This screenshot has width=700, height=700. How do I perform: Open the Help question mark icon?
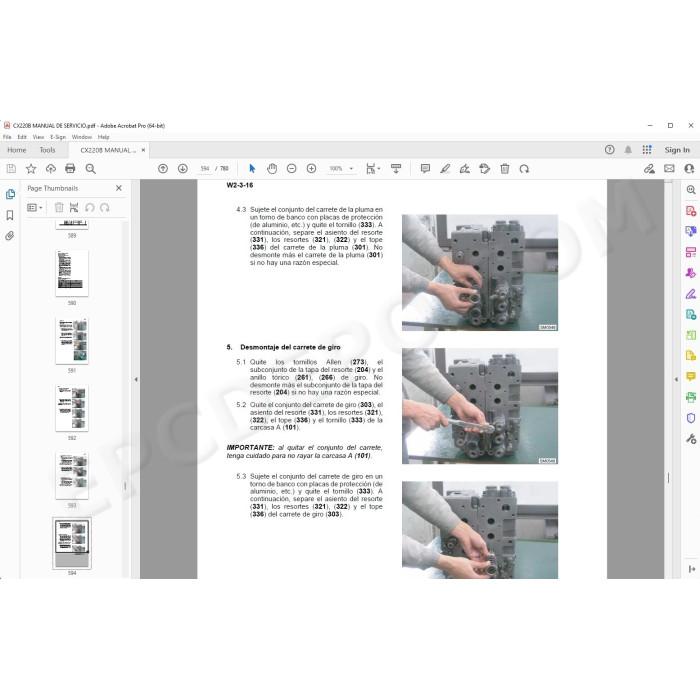coord(610,150)
